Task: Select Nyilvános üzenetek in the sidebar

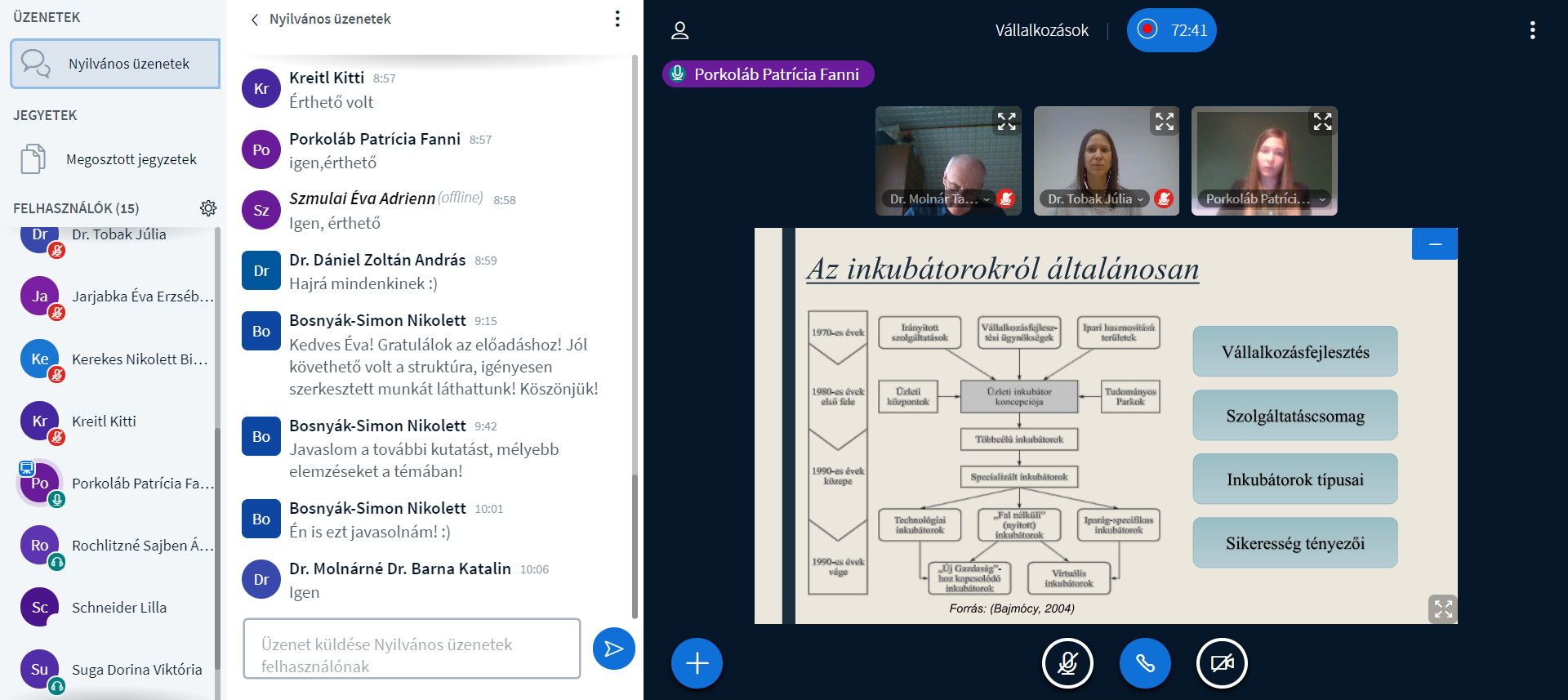Action: pyautogui.click(x=115, y=64)
